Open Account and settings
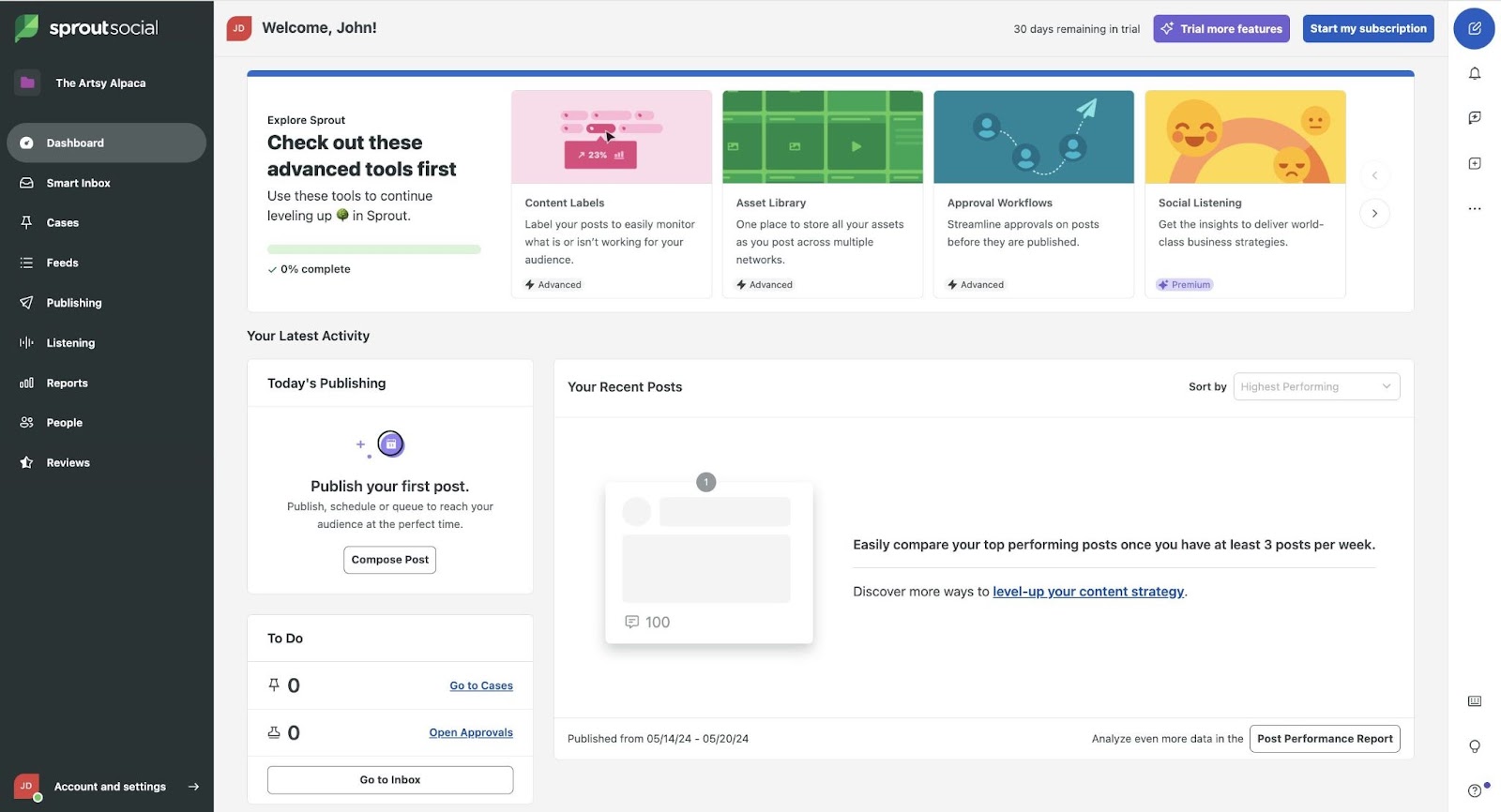This screenshot has width=1501, height=812. click(x=108, y=787)
